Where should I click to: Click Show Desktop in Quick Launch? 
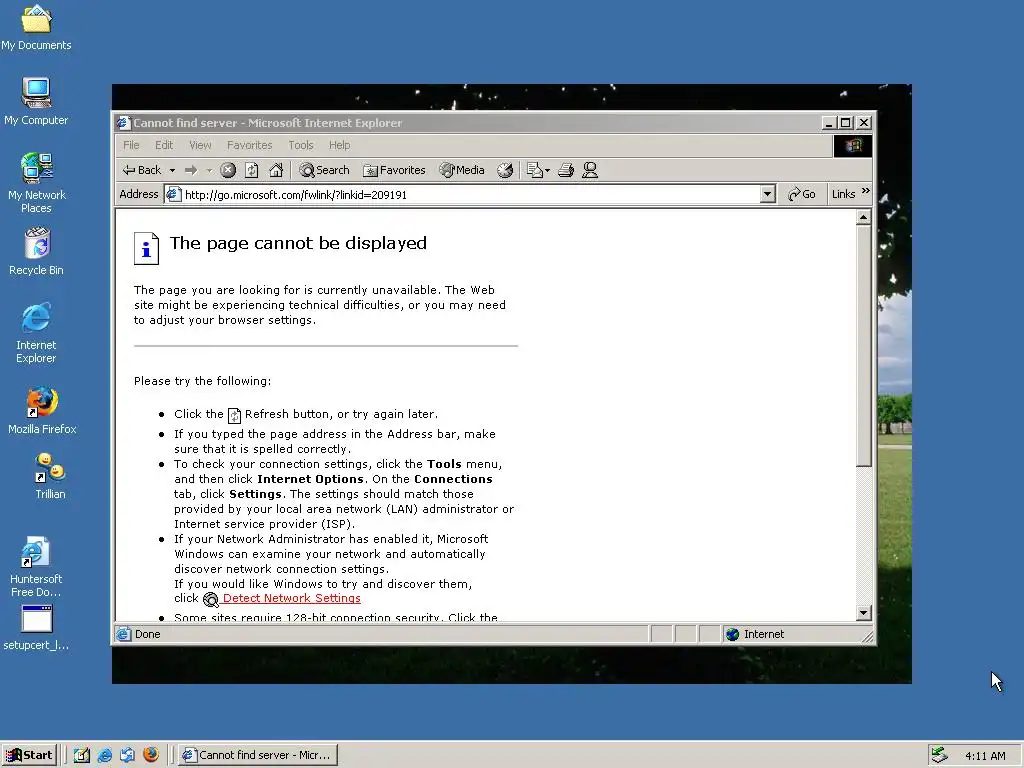(x=82, y=755)
